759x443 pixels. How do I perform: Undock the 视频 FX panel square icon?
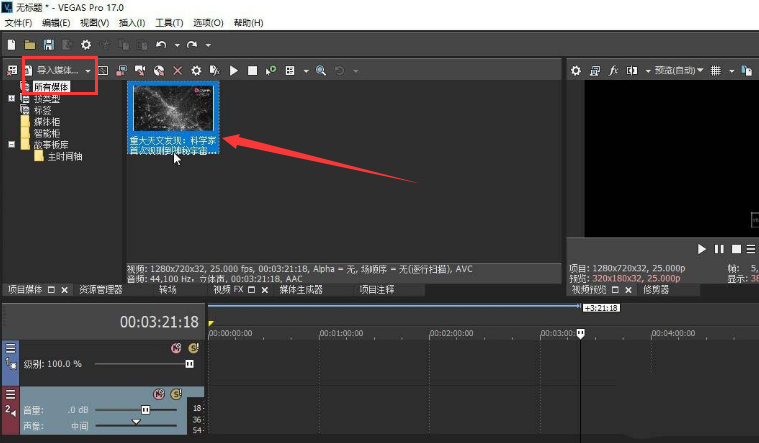click(x=251, y=290)
